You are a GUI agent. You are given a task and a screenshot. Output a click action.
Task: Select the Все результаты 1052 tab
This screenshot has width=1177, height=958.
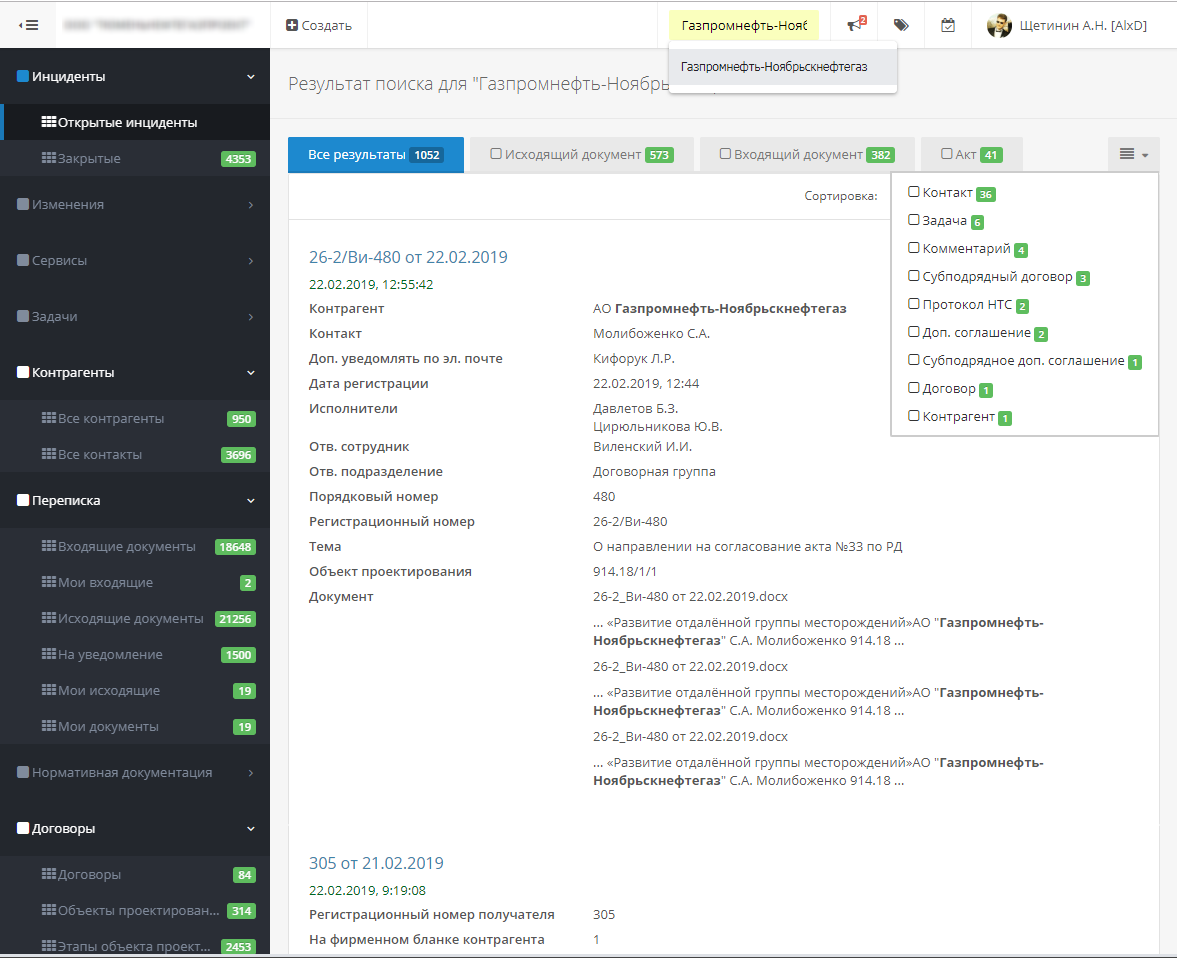click(375, 155)
